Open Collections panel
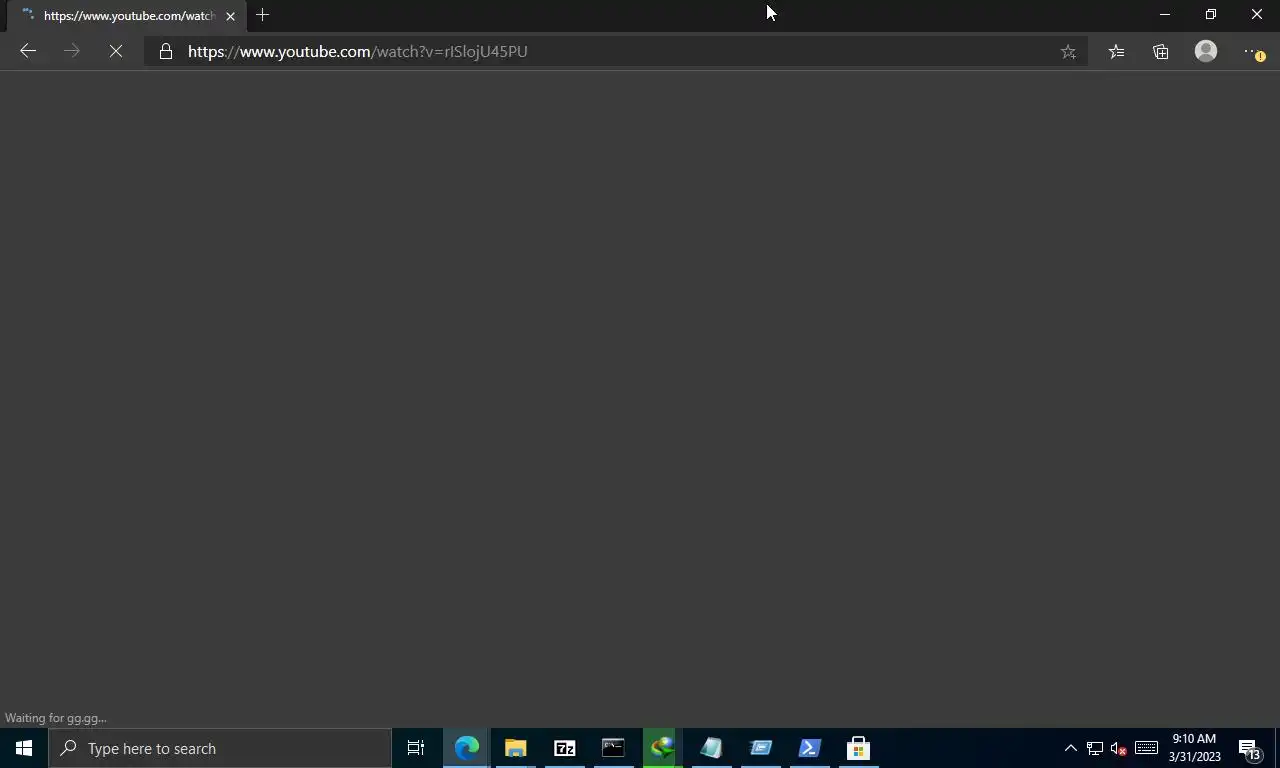The height and width of the screenshot is (768, 1280). [1161, 51]
